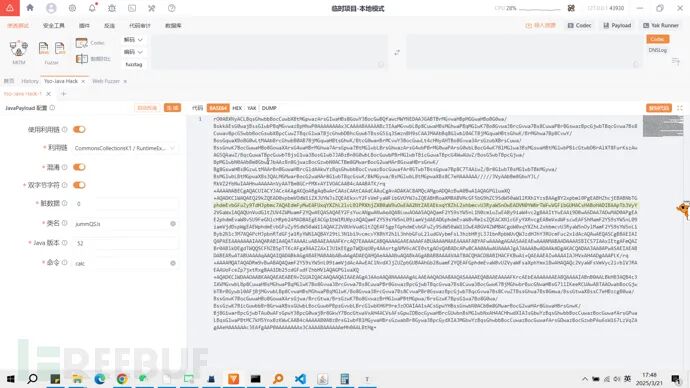Click the swap arrows between codec boxes
690x388 pixels.
pyautogui.click(x=397, y=52)
